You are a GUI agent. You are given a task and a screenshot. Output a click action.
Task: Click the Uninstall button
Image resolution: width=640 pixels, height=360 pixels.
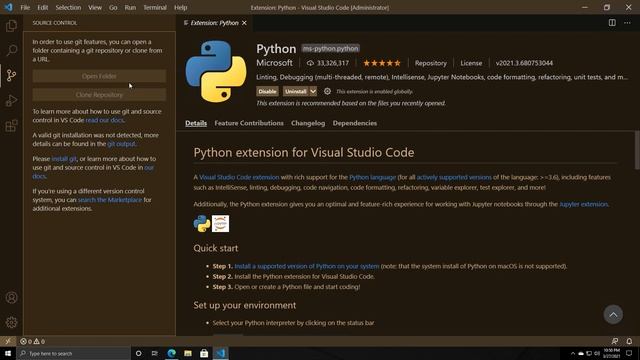pos(296,91)
